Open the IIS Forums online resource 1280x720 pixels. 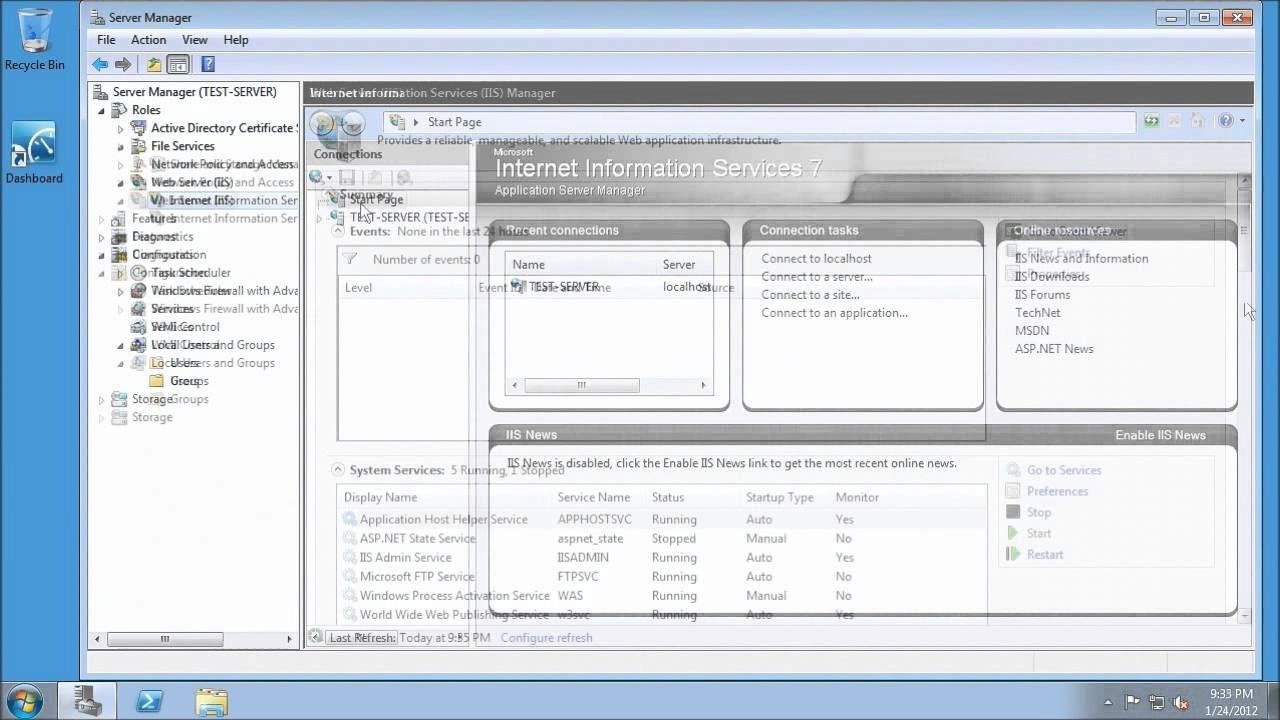click(1042, 295)
